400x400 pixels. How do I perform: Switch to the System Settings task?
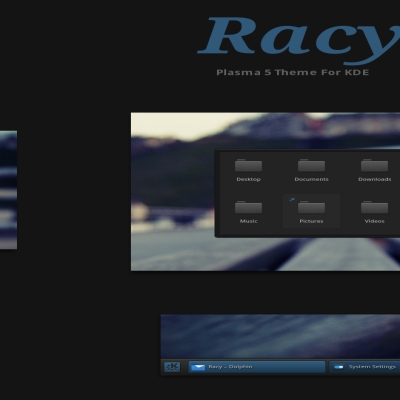(365, 367)
